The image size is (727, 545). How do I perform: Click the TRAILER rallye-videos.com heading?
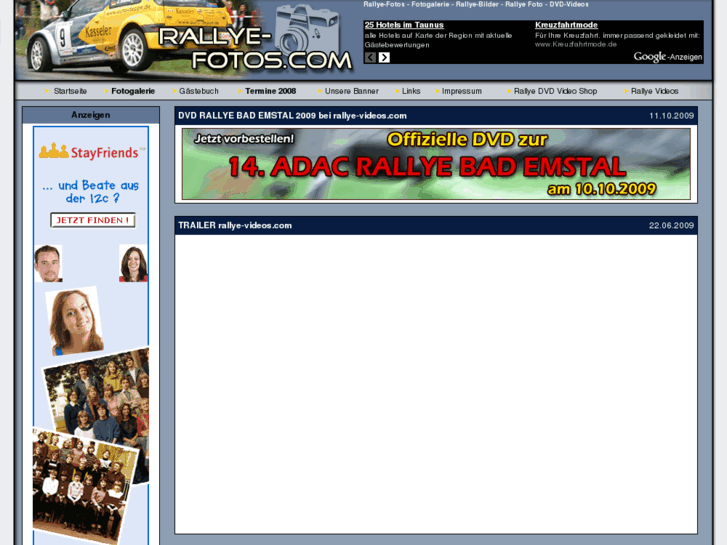tap(235, 225)
